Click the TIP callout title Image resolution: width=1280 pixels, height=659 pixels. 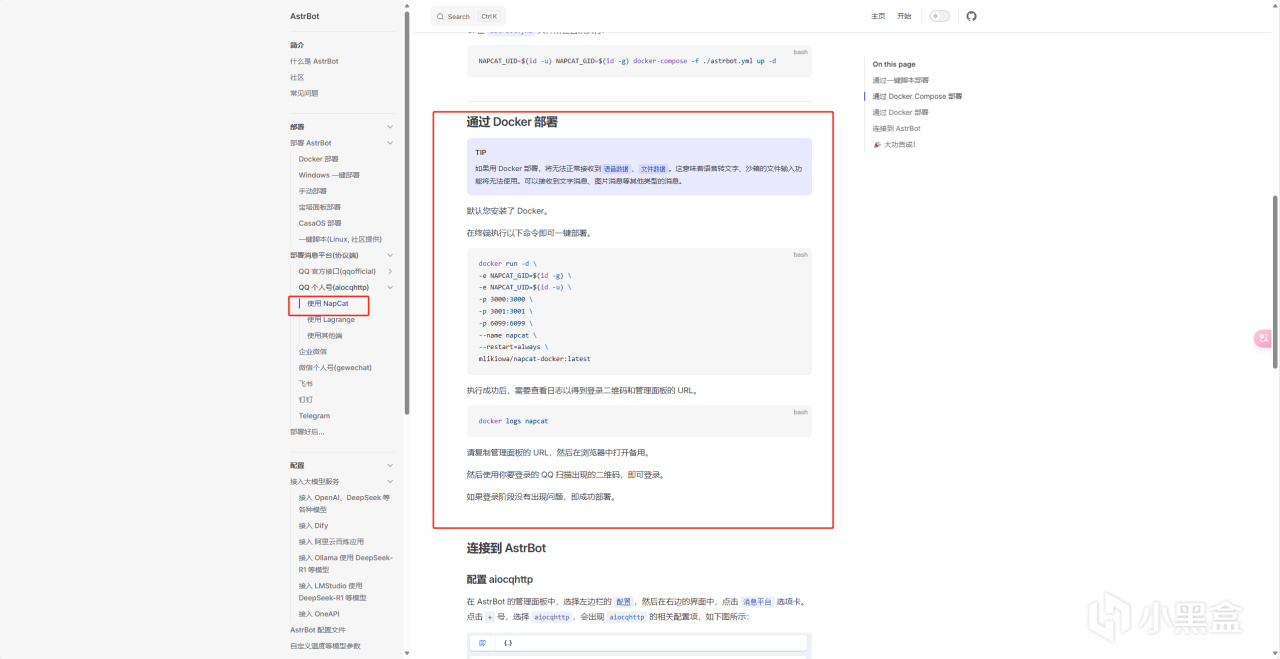[x=481, y=152]
